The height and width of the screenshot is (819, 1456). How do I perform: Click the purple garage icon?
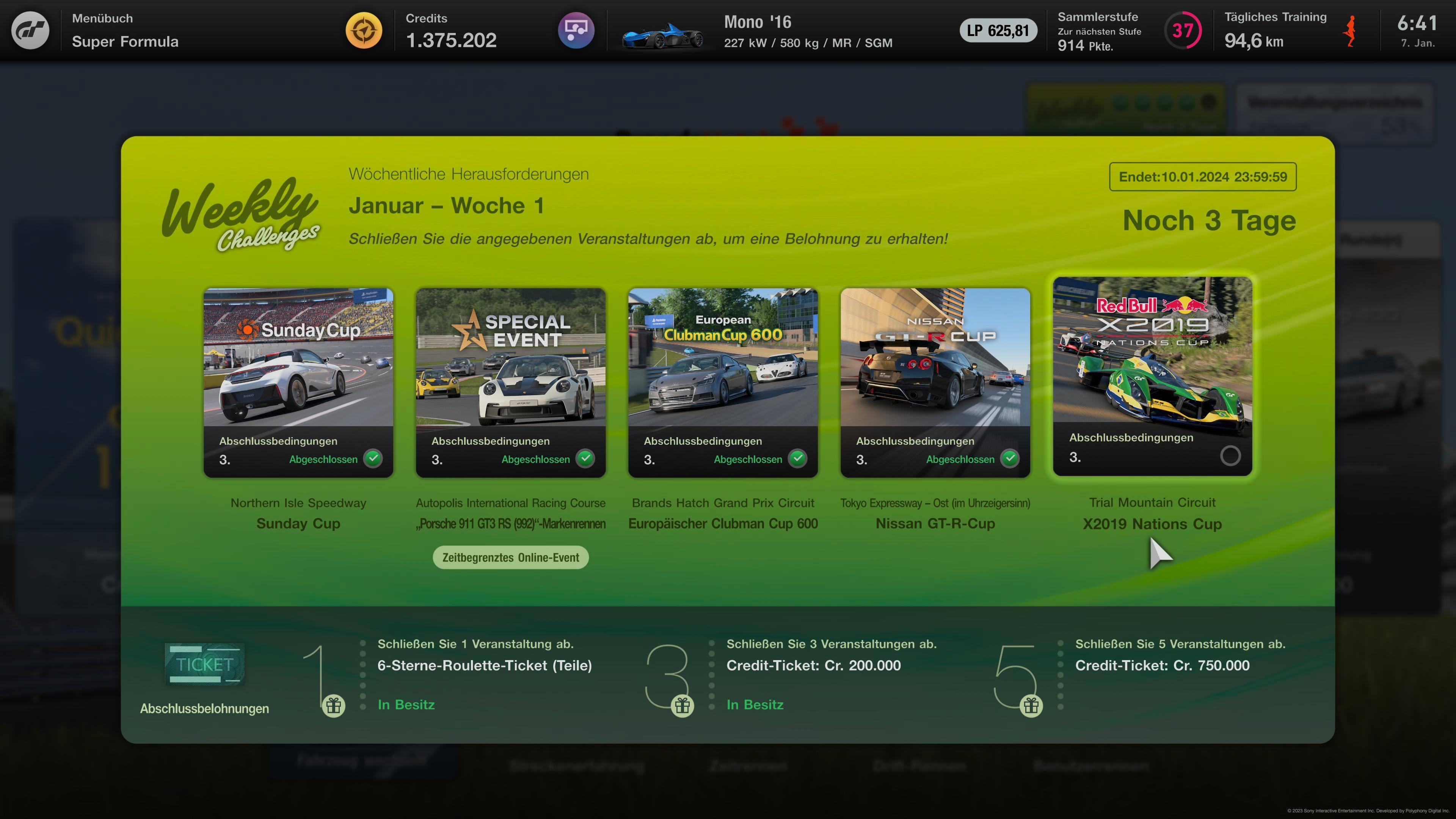[576, 30]
